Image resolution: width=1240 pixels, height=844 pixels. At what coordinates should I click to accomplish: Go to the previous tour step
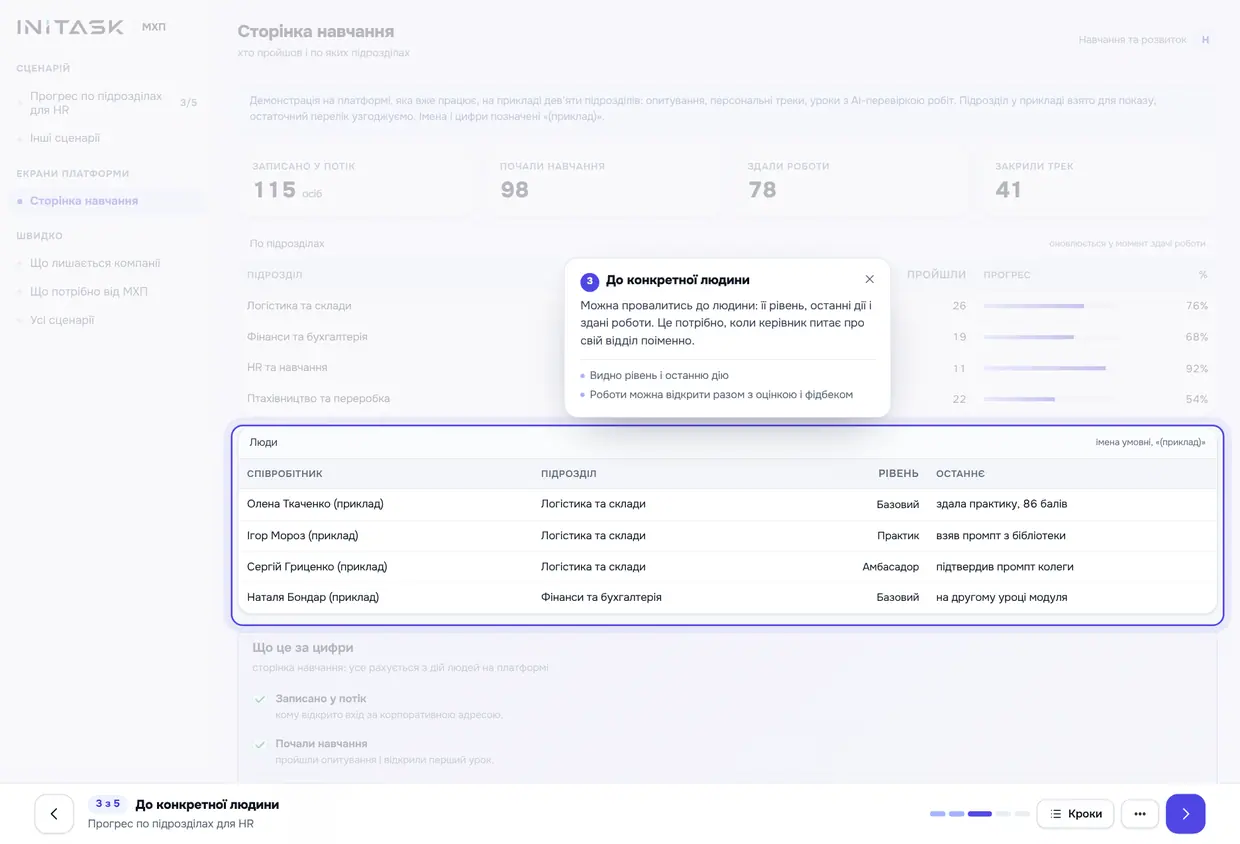[x=54, y=814]
